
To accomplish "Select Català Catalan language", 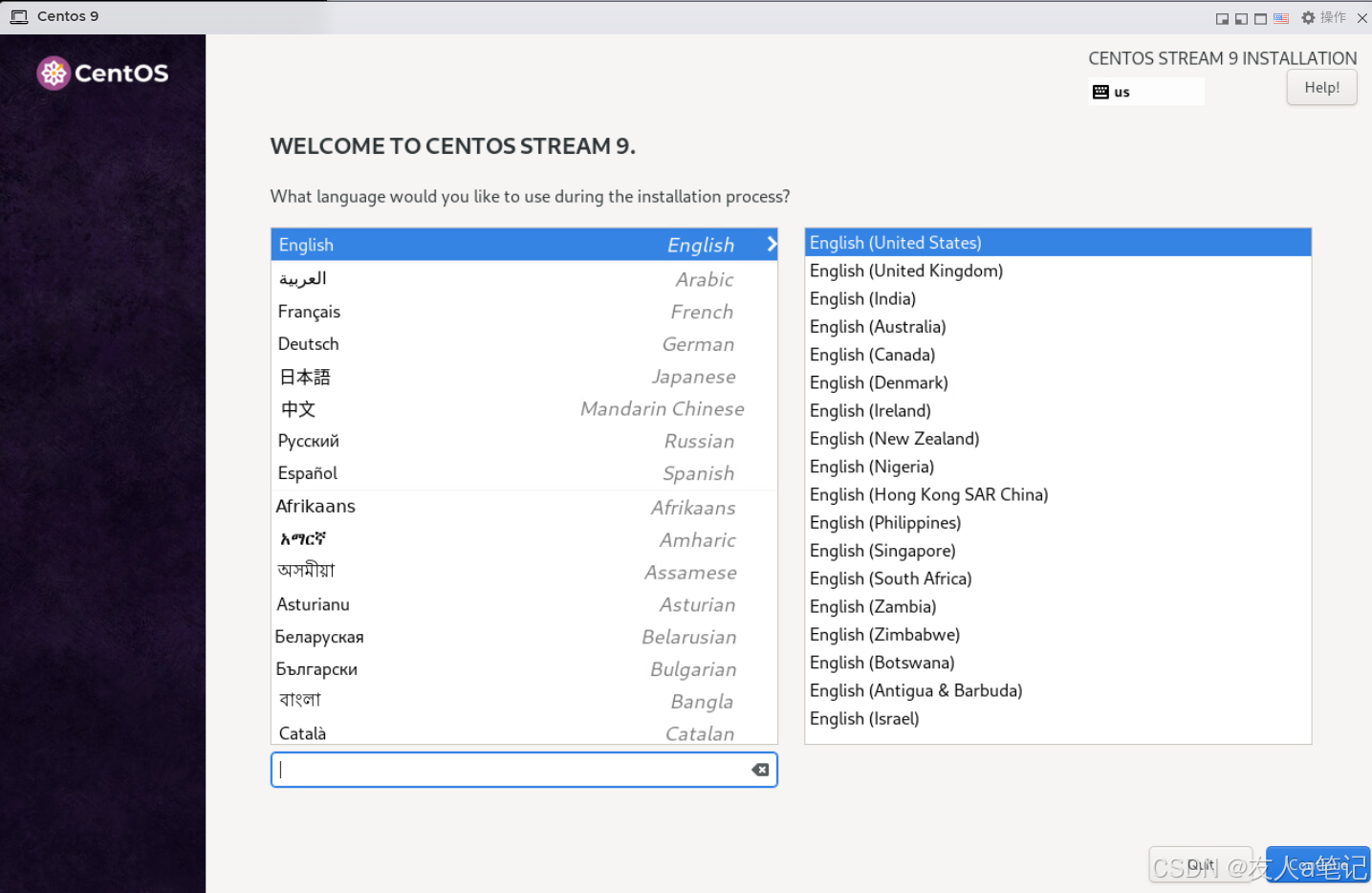I will (524, 732).
